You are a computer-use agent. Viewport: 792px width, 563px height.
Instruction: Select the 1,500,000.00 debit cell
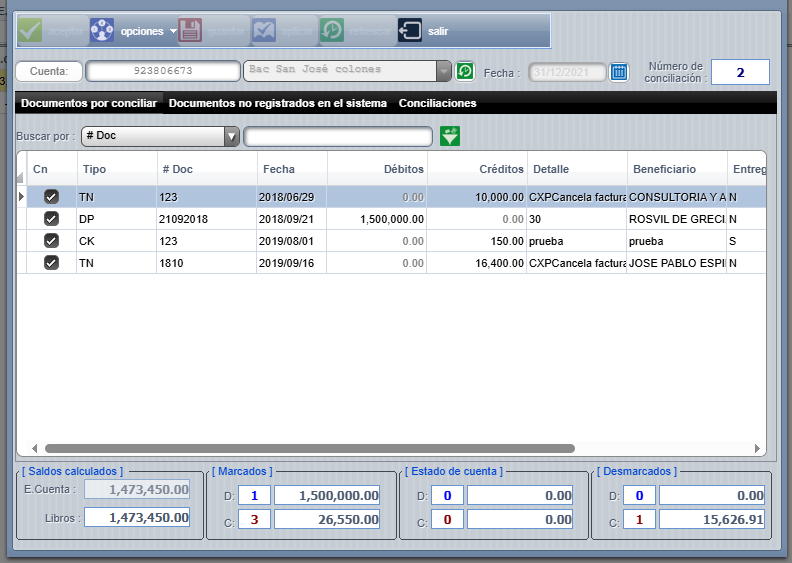pos(377,219)
